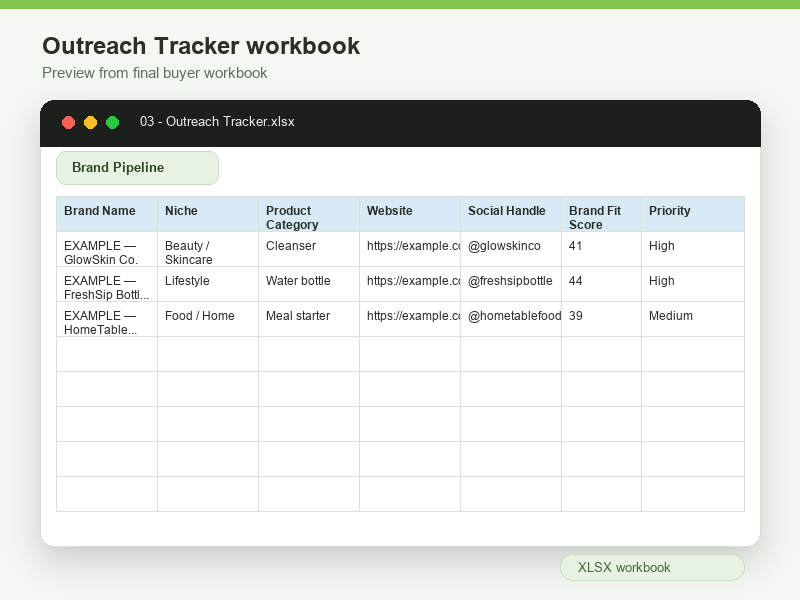800x600 pixels.
Task: Click the @hometablefood social handle
Action: pos(514,316)
